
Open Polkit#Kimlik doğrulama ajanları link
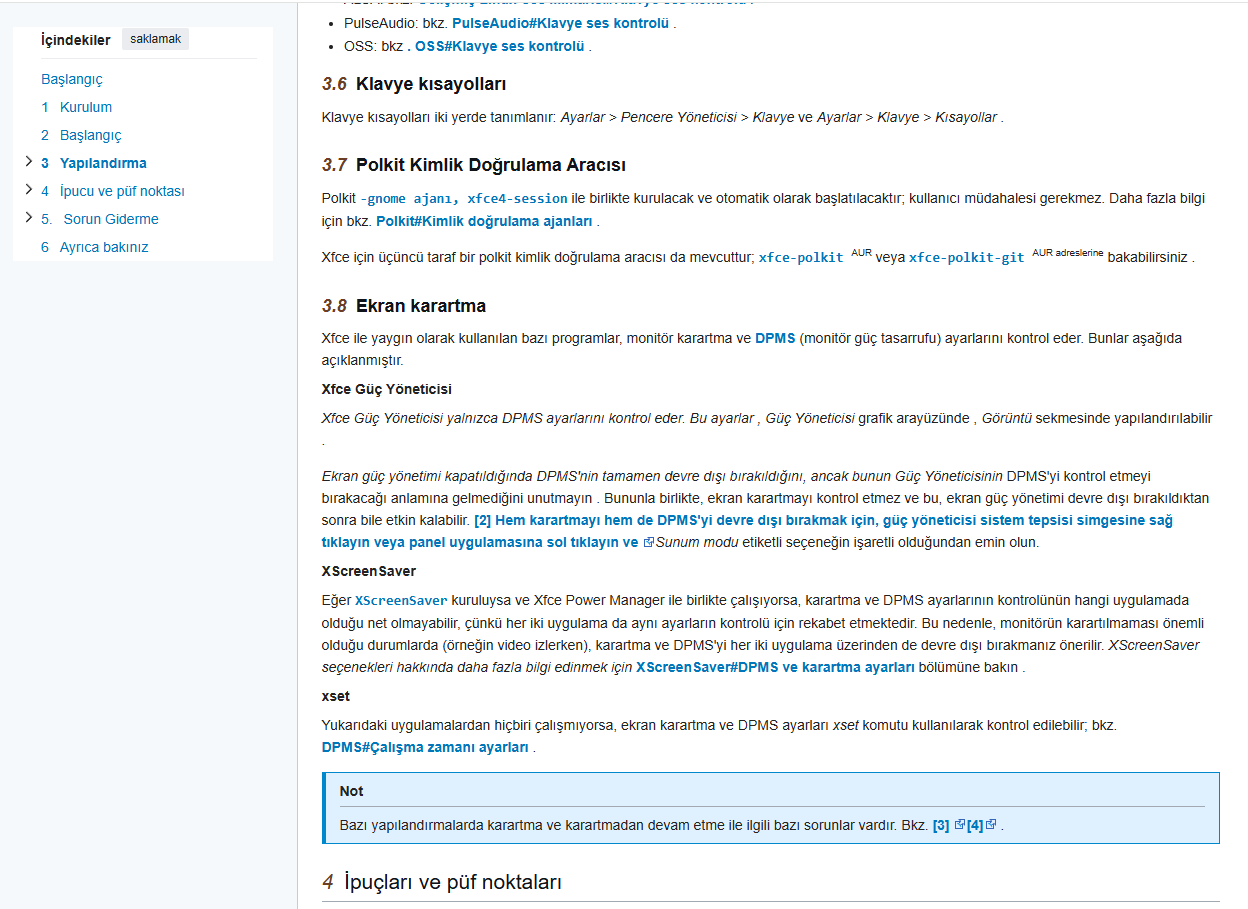click(x=484, y=221)
